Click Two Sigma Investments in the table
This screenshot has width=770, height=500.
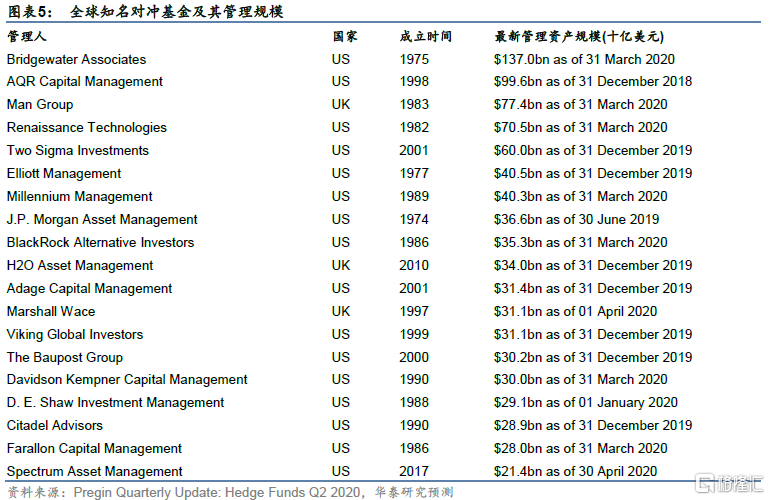(x=78, y=151)
